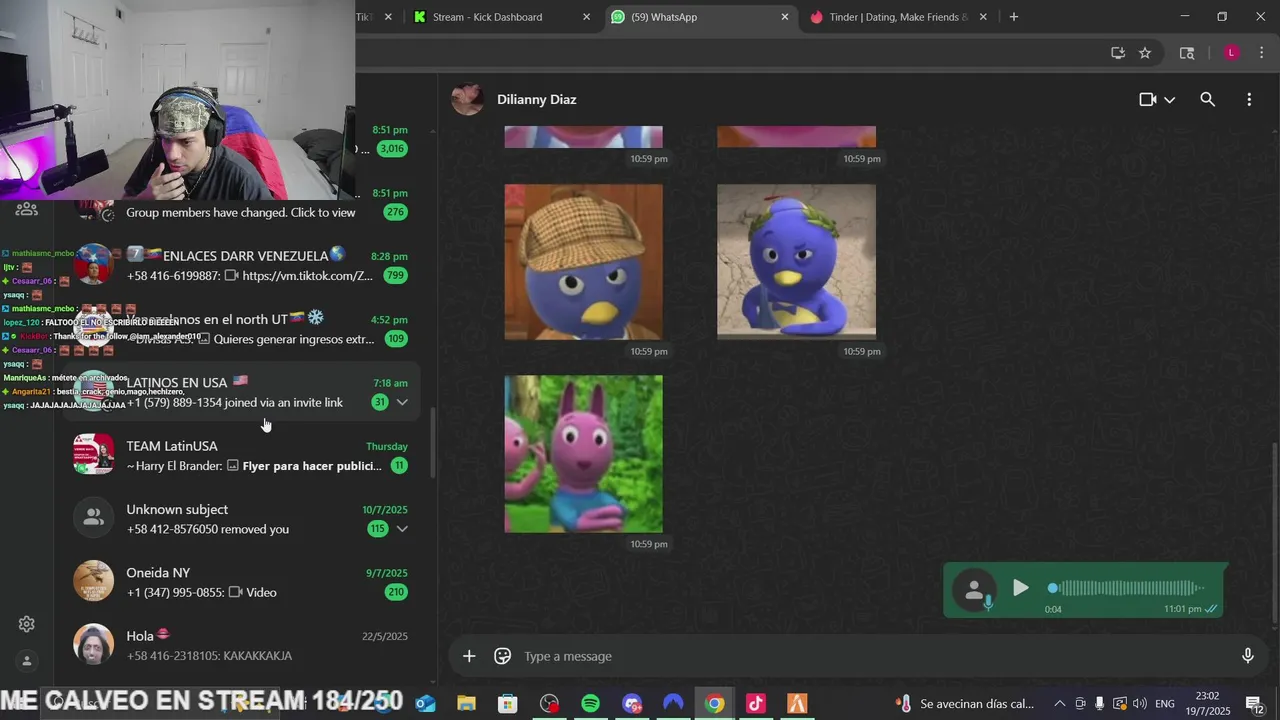Close the WhatsApp tab
Image resolution: width=1280 pixels, height=720 pixels.
click(x=785, y=17)
